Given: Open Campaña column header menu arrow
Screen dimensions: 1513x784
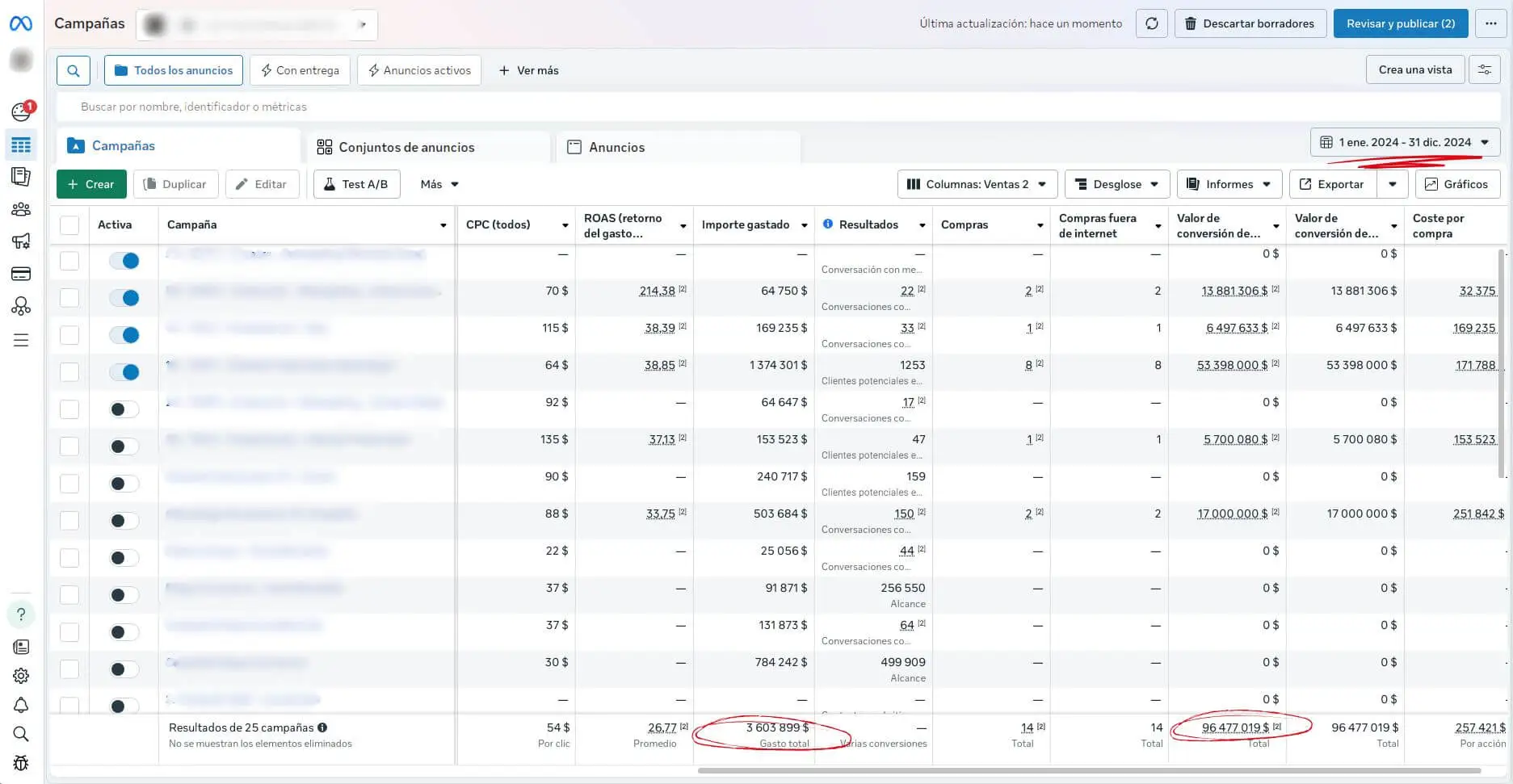Looking at the screenshot, I should (x=443, y=225).
